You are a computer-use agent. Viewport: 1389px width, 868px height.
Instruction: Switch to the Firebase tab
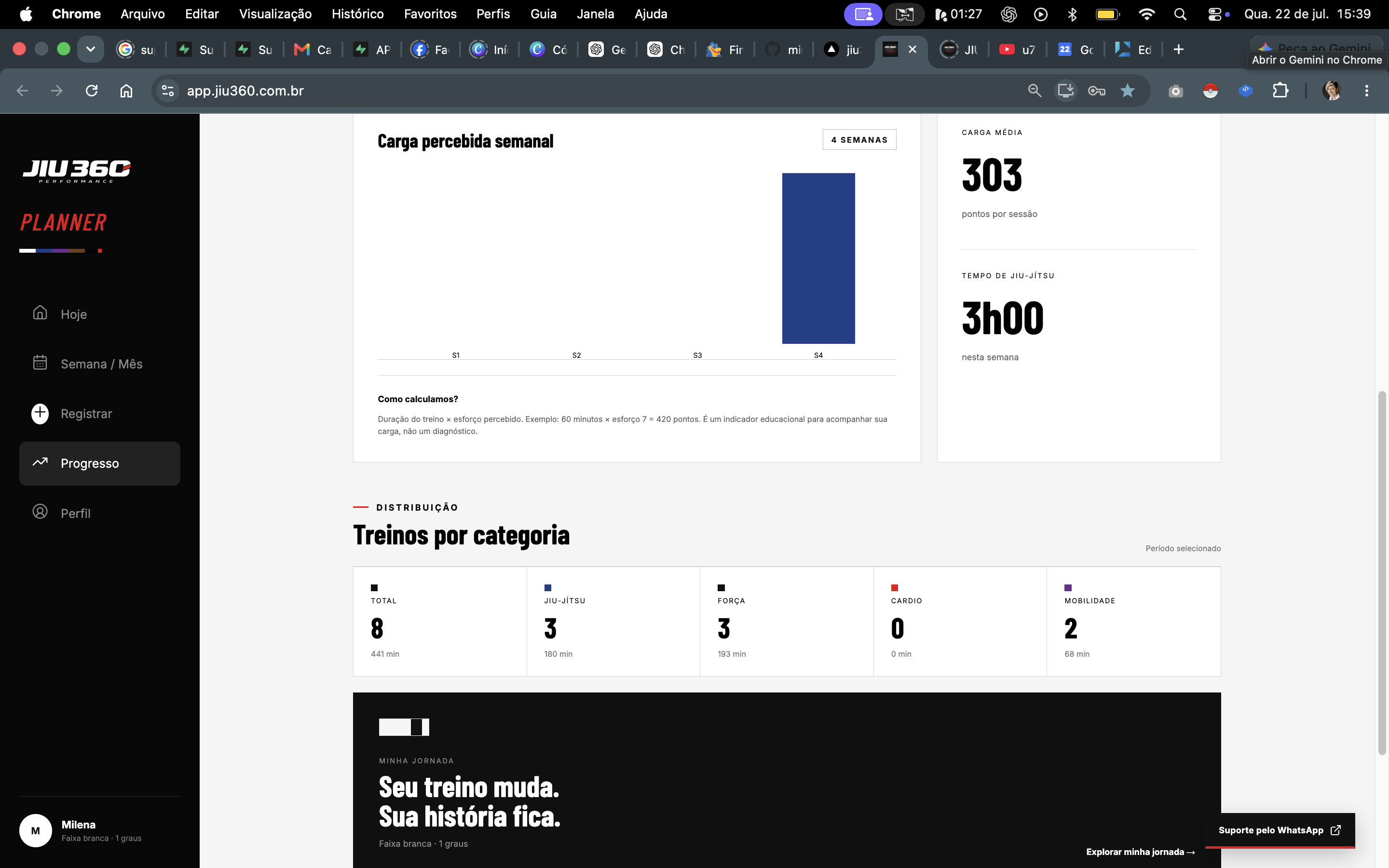coord(724,49)
